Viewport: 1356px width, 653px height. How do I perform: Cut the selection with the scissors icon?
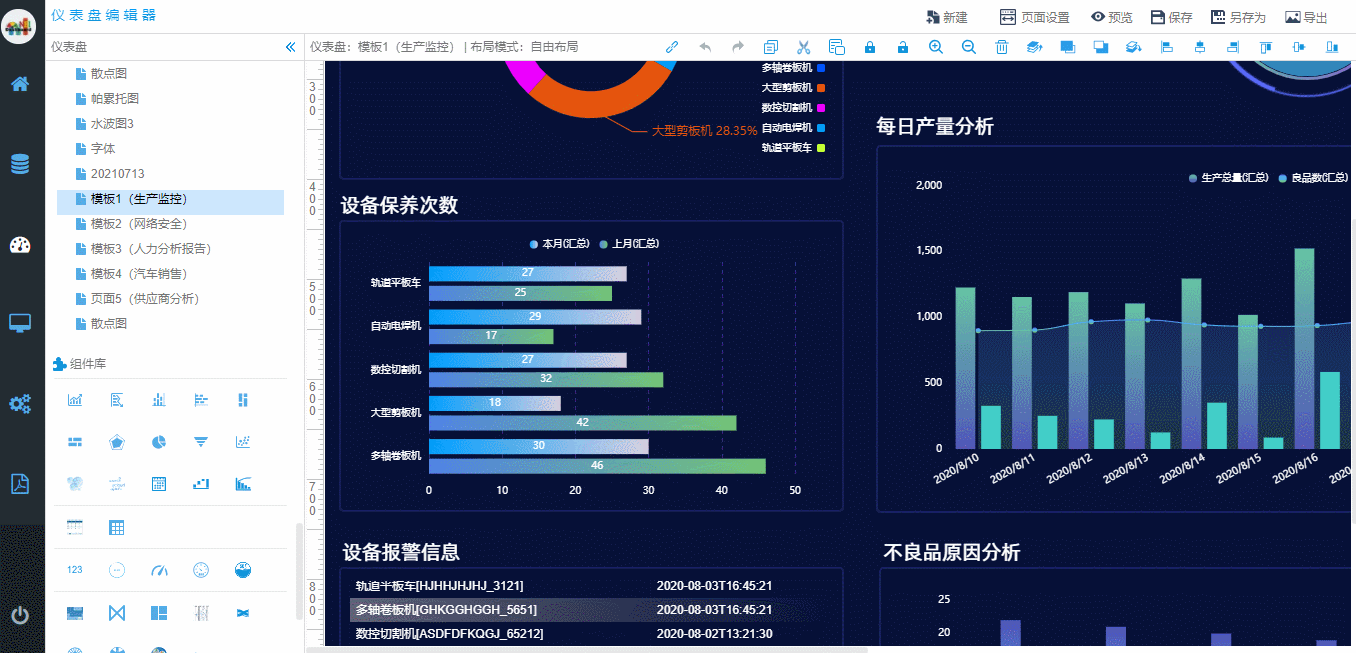pyautogui.click(x=804, y=47)
